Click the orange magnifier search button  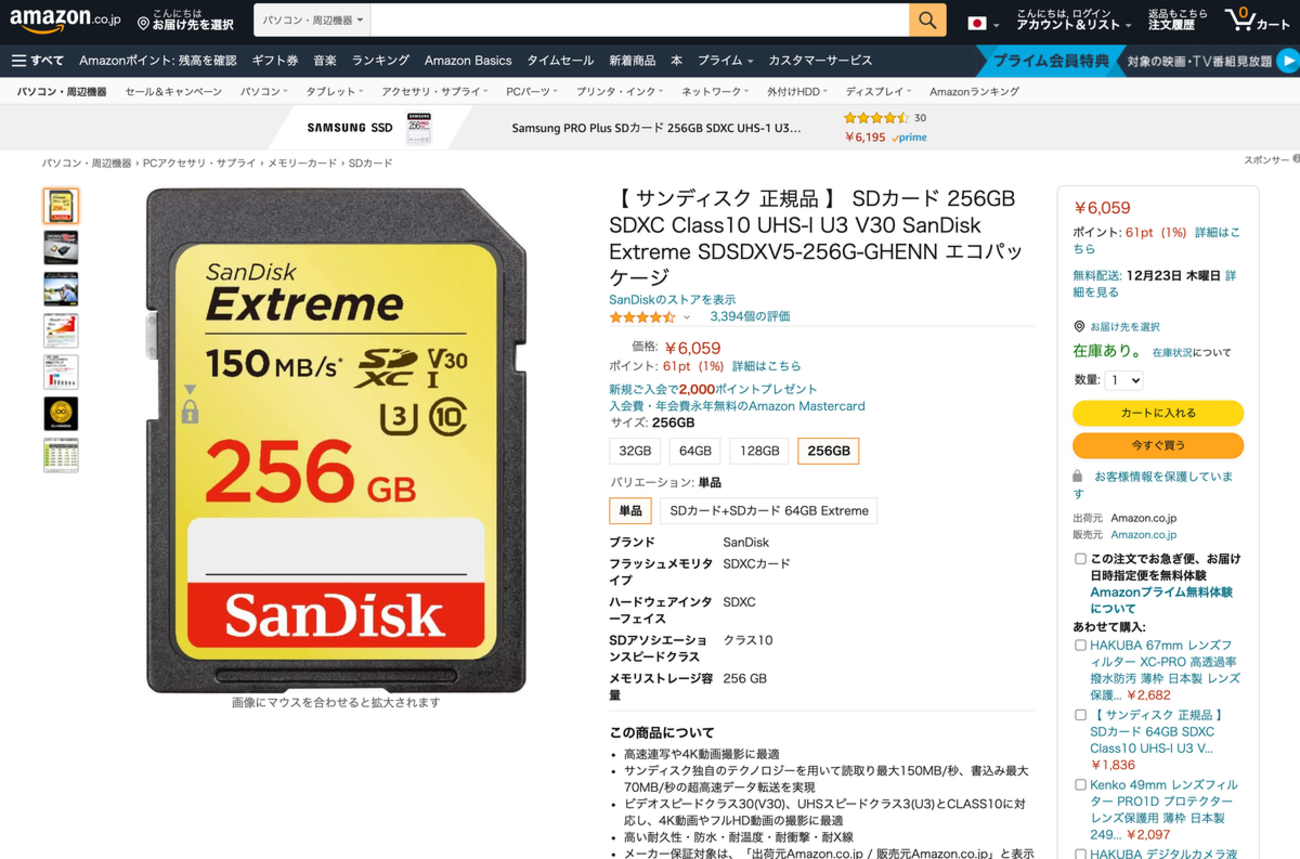click(x=927, y=20)
